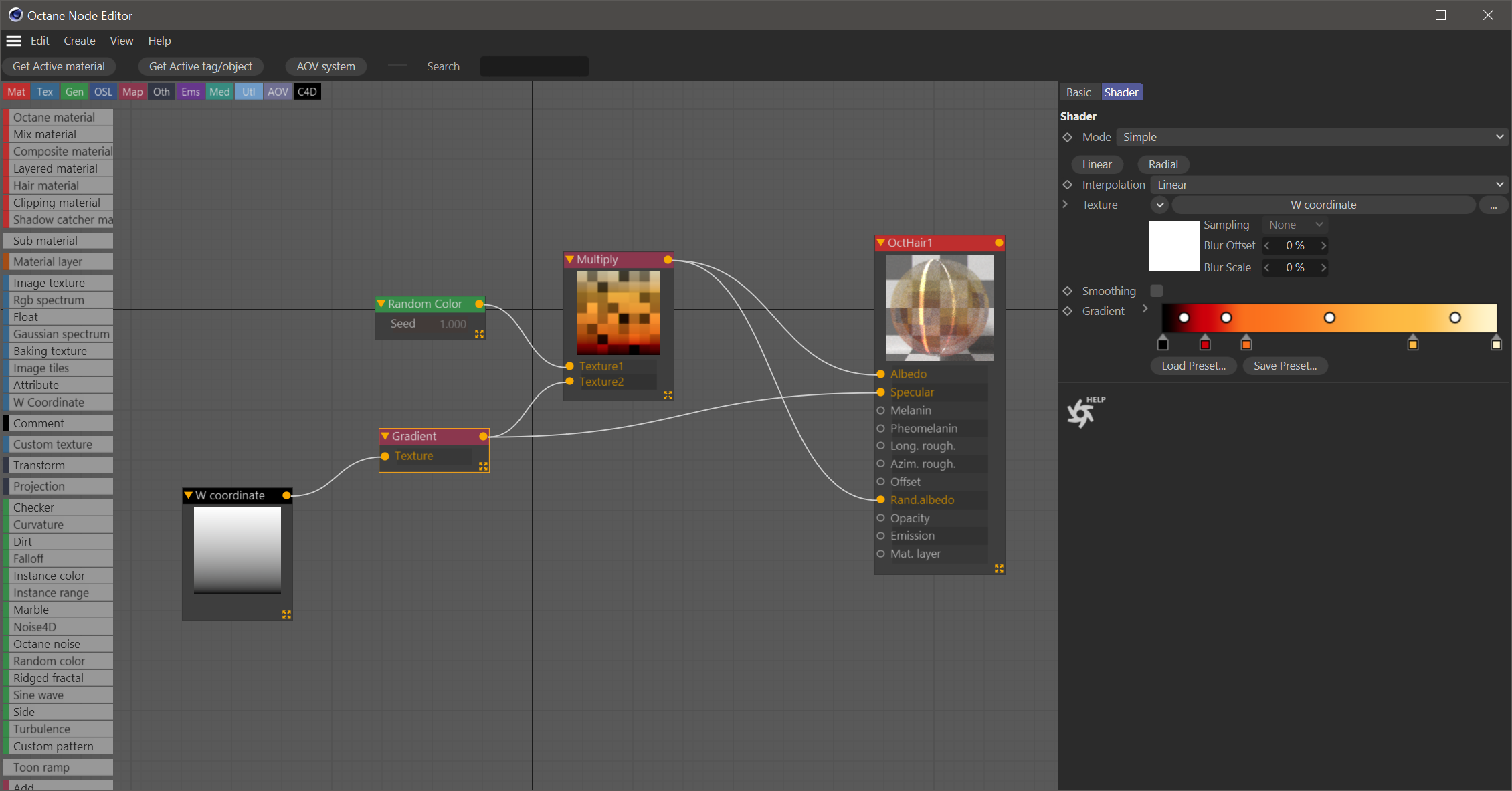
Task: Open the Interpolation dropdown
Action: (x=1328, y=185)
